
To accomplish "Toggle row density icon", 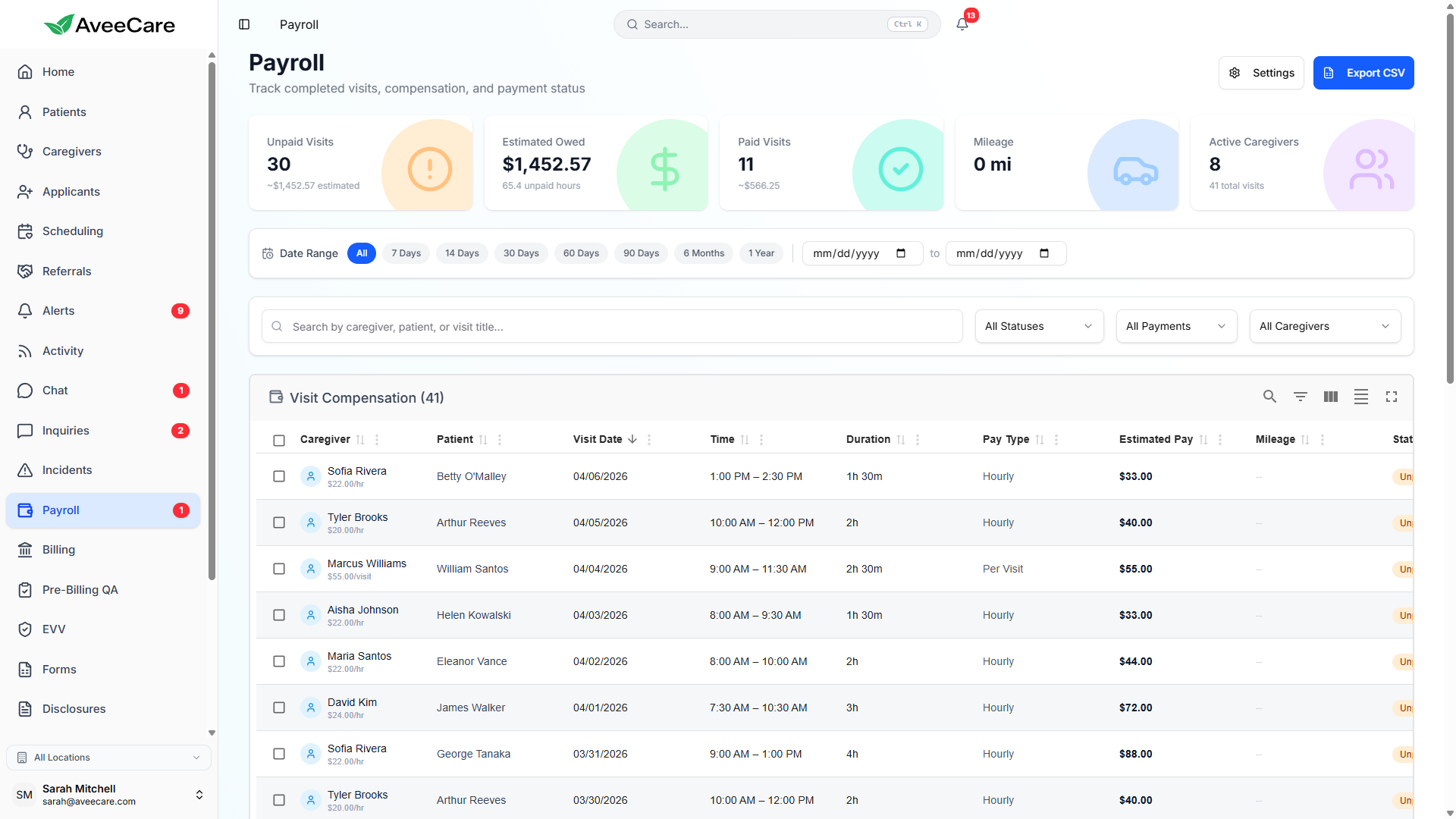I will 1360,397.
